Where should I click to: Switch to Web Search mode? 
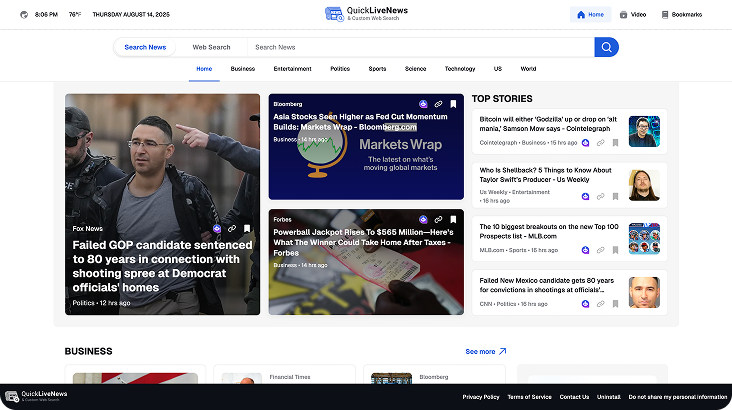(211, 47)
